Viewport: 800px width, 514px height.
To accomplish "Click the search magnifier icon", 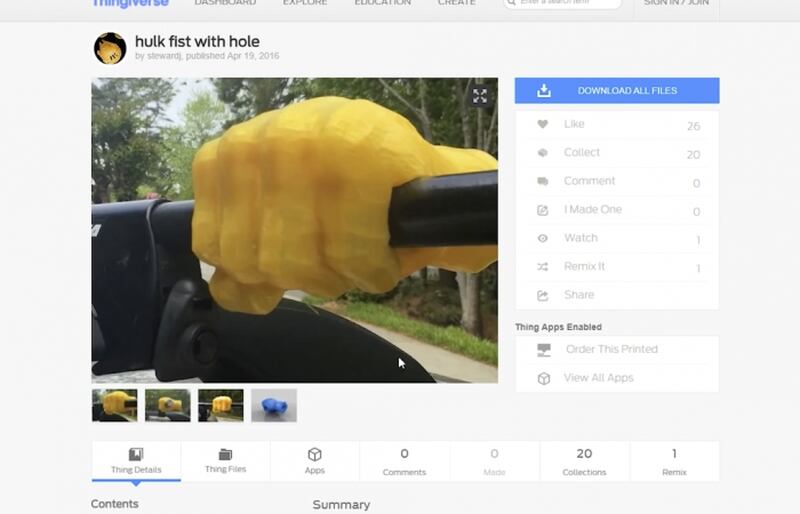I will click(512, 3).
